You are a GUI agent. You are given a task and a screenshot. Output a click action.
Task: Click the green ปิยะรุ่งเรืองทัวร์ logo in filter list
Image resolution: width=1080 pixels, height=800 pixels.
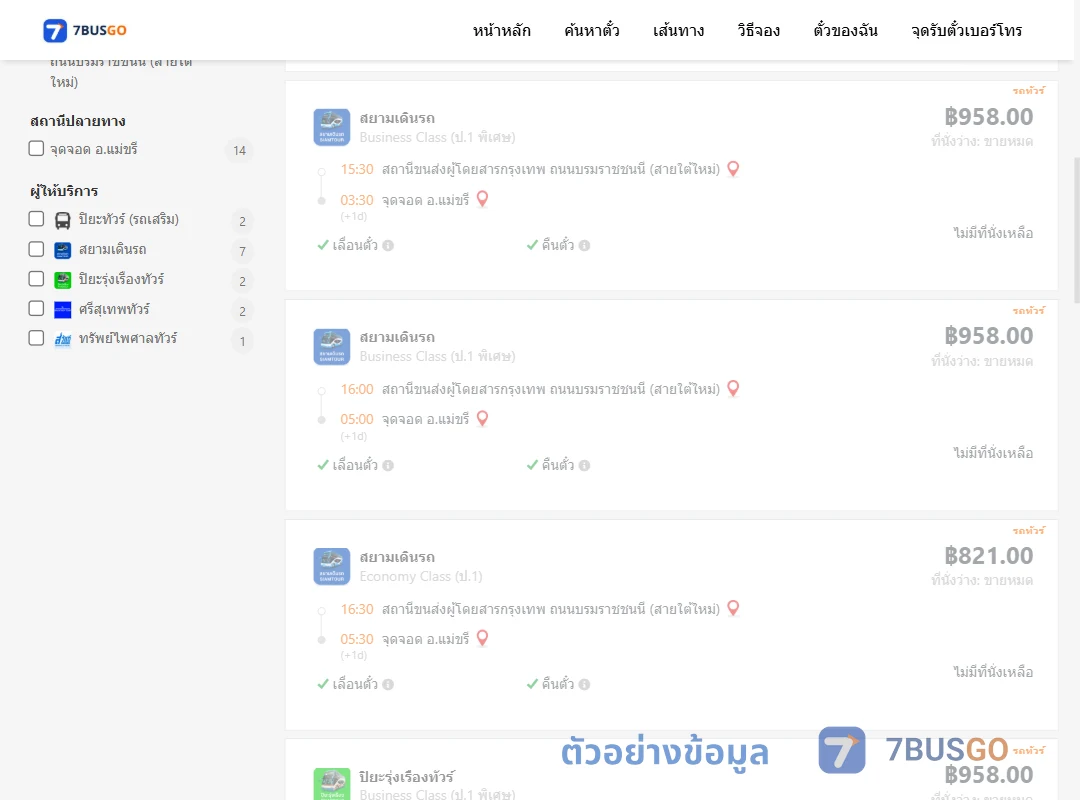(x=63, y=280)
